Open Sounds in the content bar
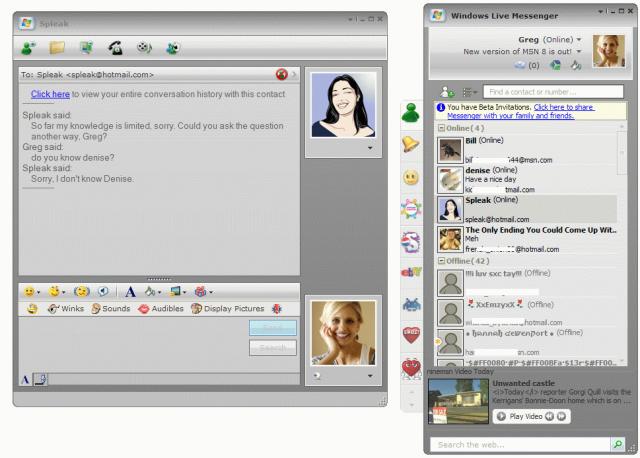Viewport: 640px width, 458px height. pyautogui.click(x=111, y=309)
